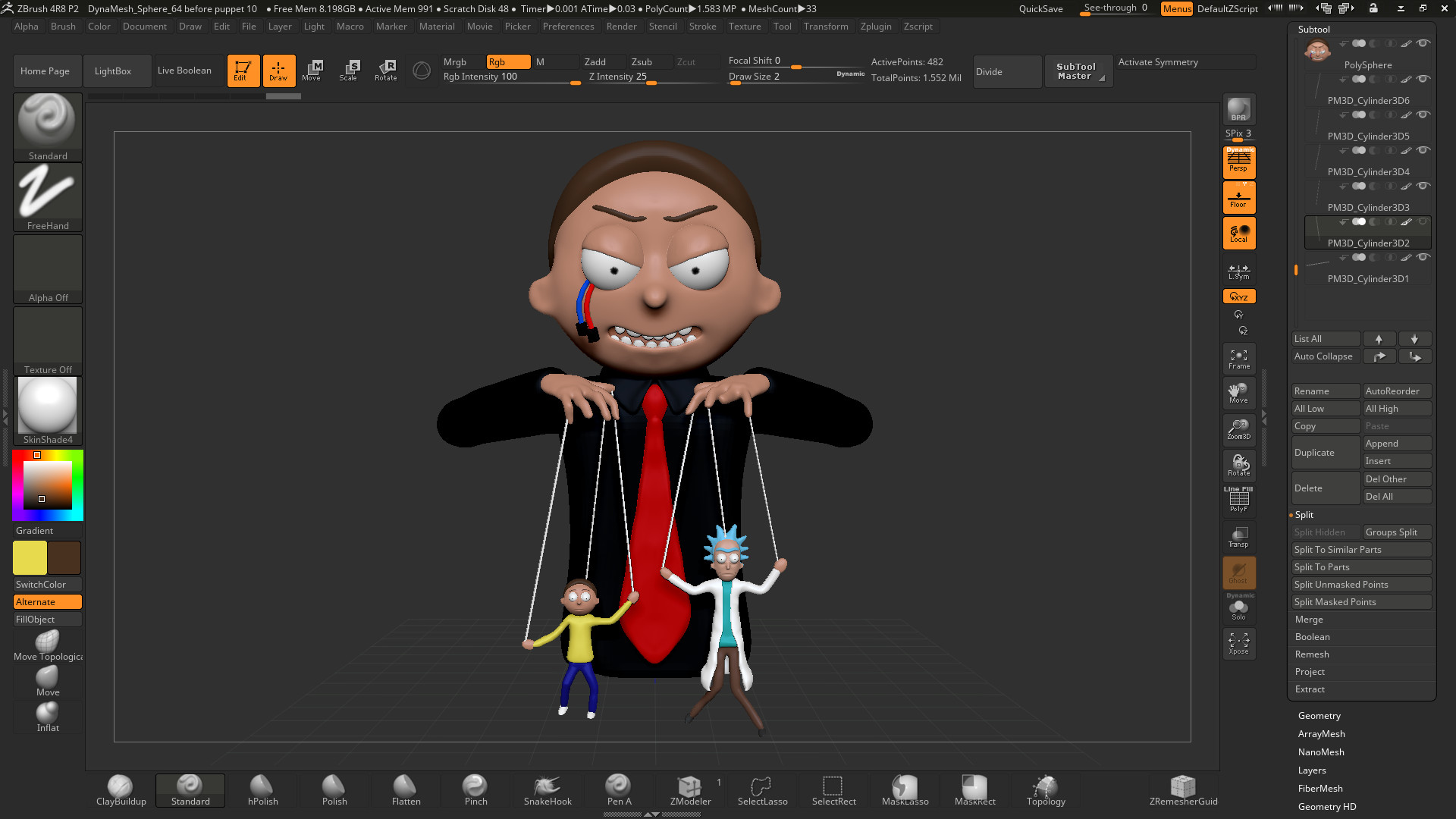Viewport: 1456px width, 819px height.
Task: Open the Brush menu
Action: (63, 27)
